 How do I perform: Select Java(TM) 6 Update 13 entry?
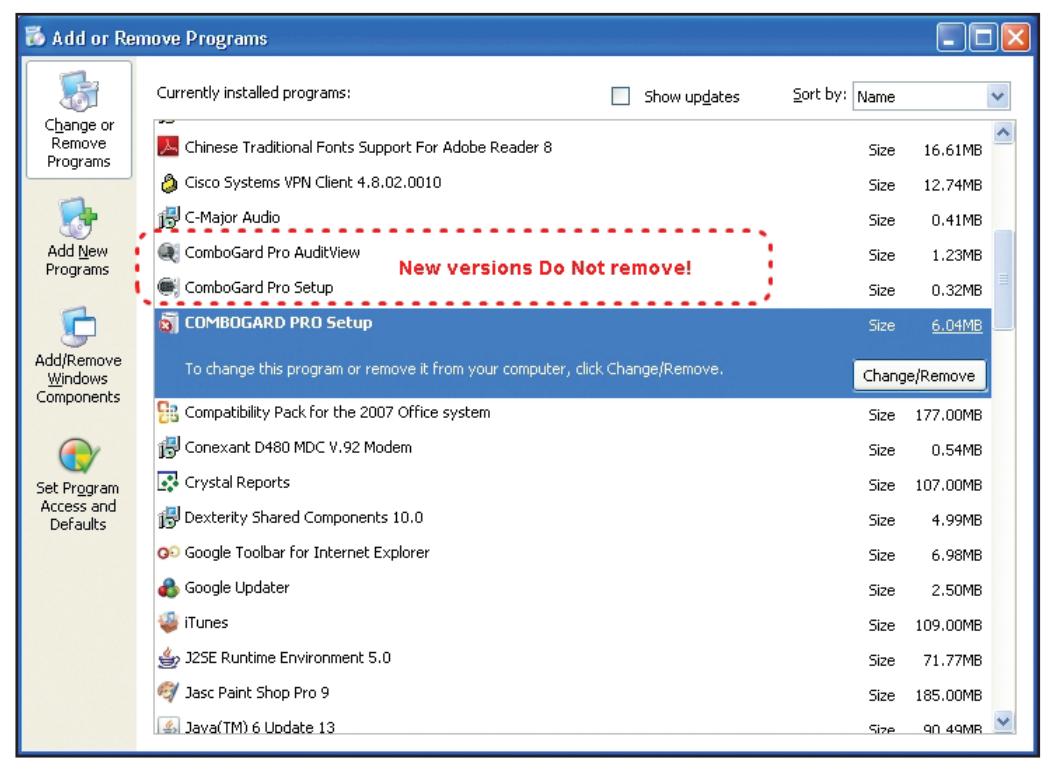(573, 723)
